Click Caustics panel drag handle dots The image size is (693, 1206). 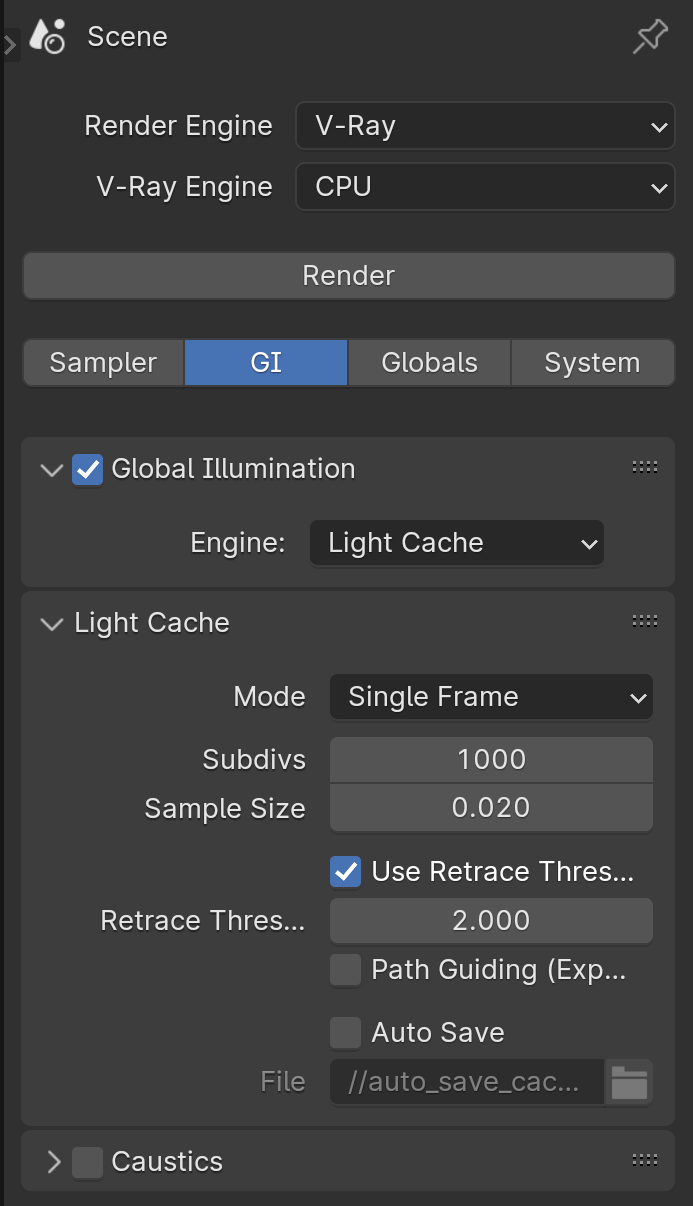(645, 1160)
